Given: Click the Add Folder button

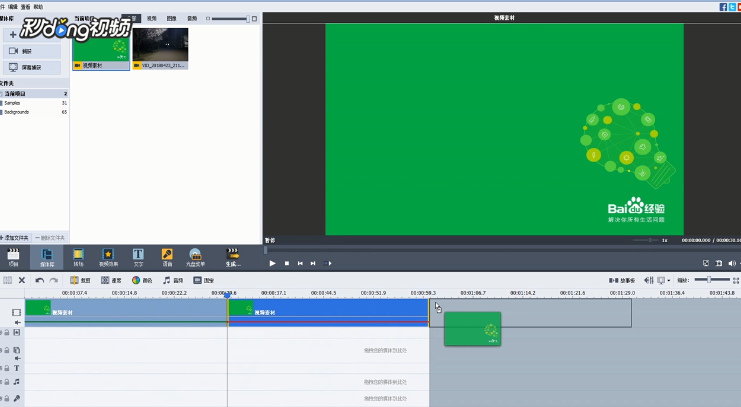Looking at the screenshot, I should tap(16, 238).
